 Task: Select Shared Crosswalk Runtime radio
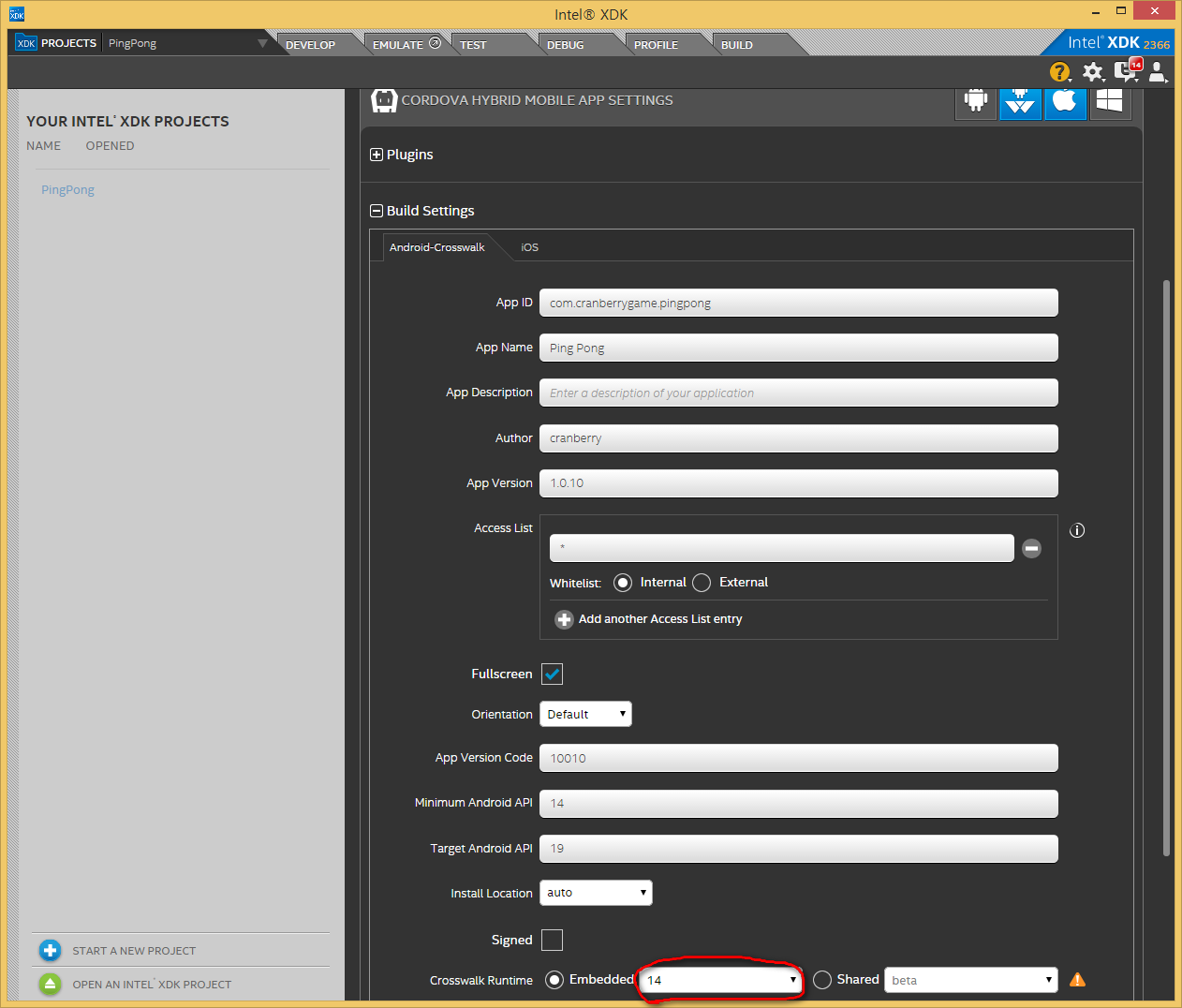click(822, 980)
